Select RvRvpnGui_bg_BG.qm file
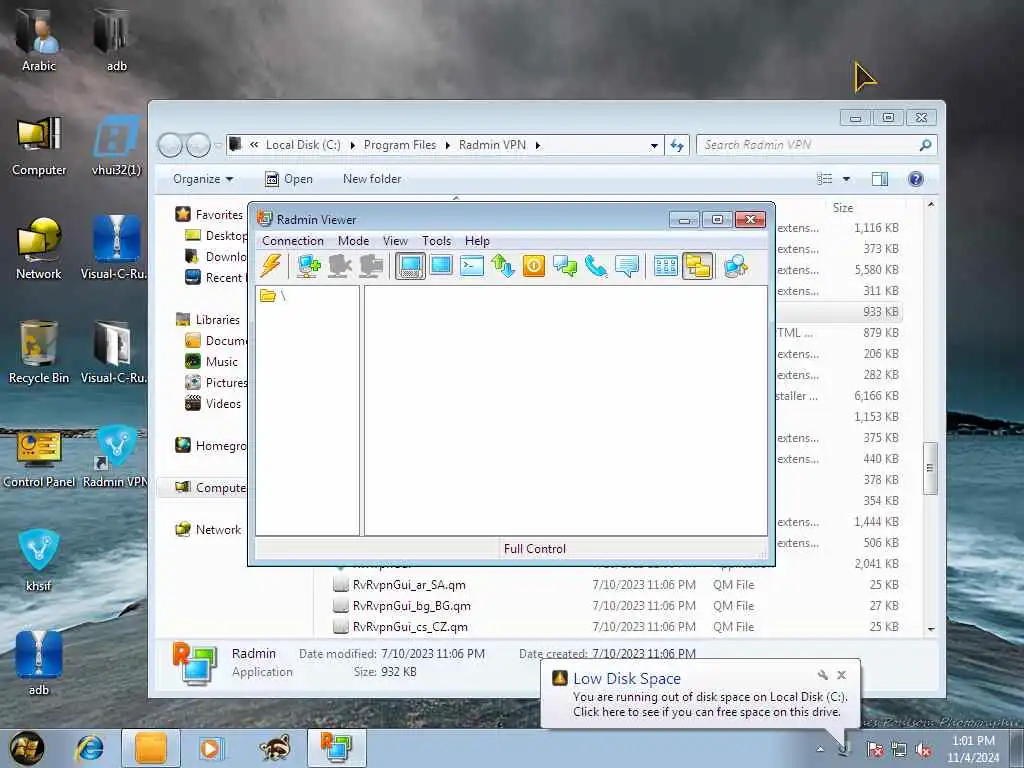The height and width of the screenshot is (768, 1024). [411, 605]
